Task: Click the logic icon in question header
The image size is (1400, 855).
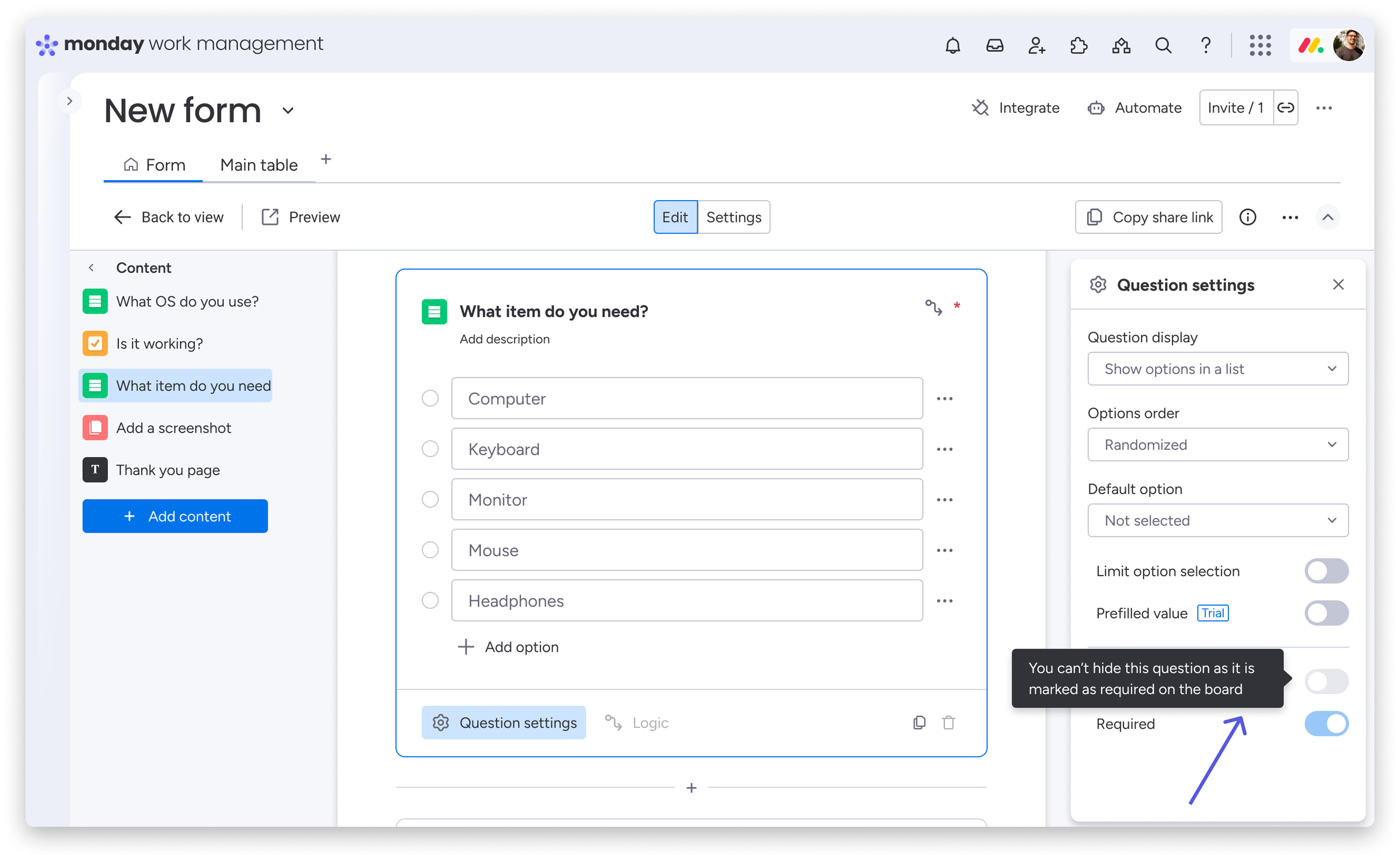Action: coord(933,307)
